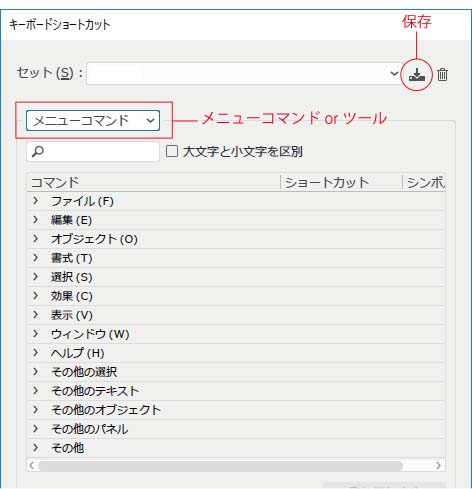Screen dimensions: 472x489
Task: Expand the 表示 (V) row chevron
Action: 36,315
